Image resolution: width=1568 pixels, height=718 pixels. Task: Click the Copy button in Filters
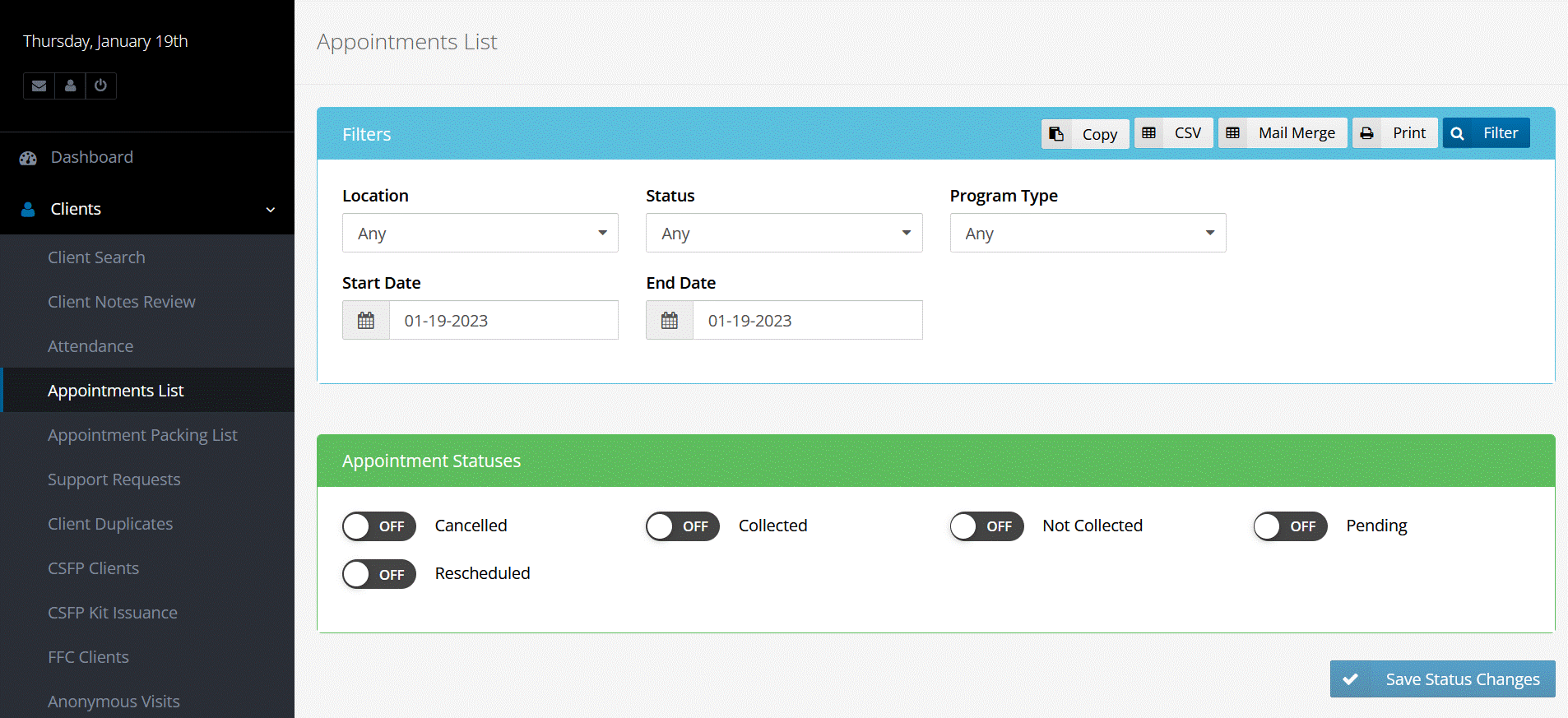pos(1084,133)
